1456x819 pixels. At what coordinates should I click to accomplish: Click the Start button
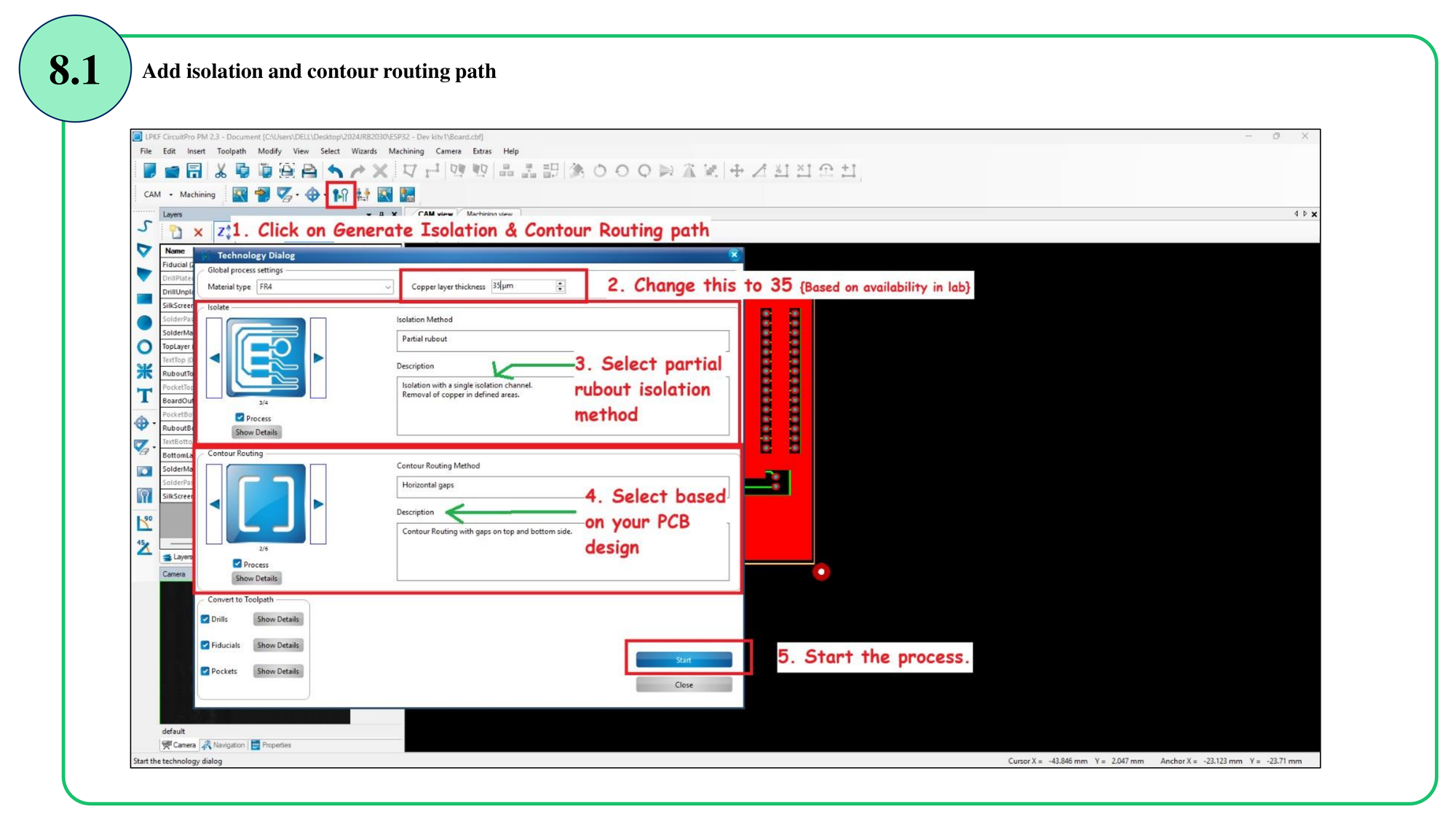(684, 660)
